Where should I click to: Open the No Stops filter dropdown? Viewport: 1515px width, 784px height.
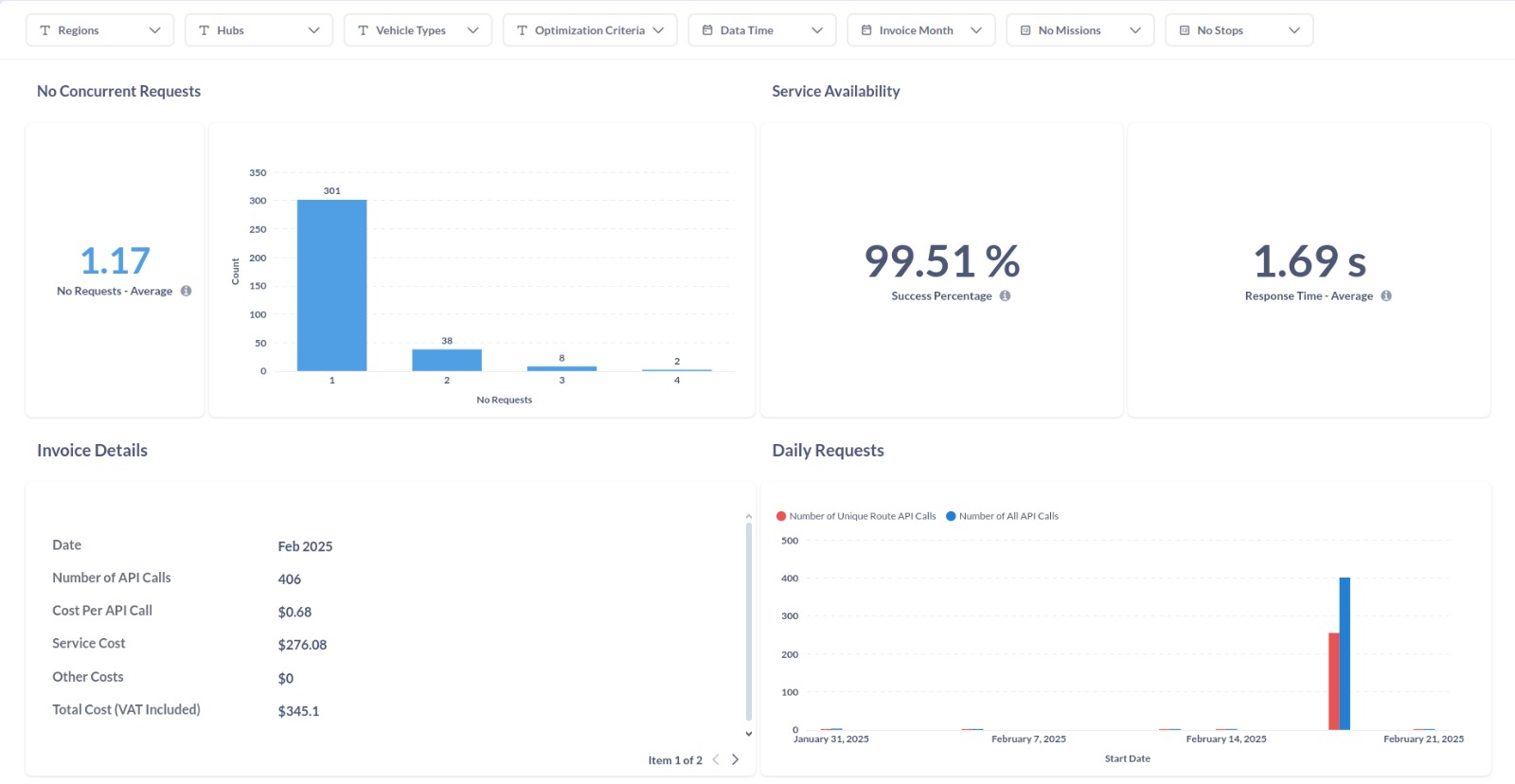[1239, 30]
